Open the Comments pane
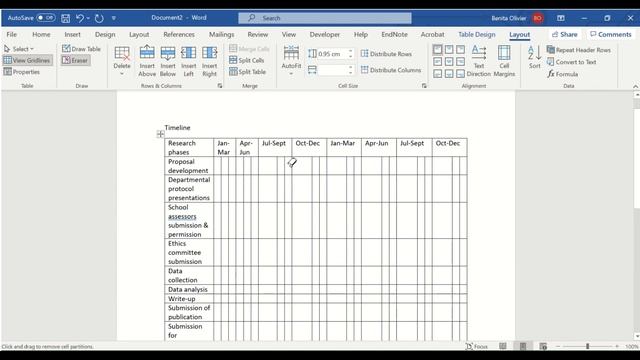The image size is (640, 360). pyautogui.click(x=611, y=35)
